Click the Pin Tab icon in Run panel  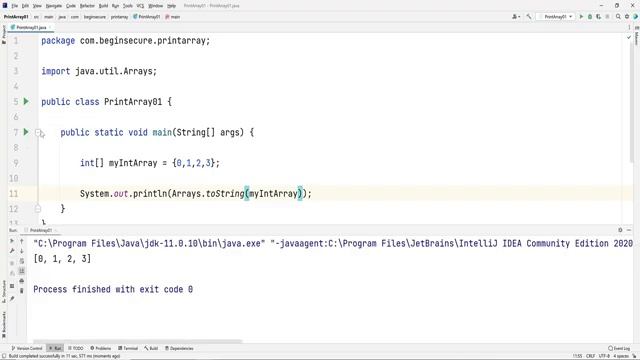12,299
